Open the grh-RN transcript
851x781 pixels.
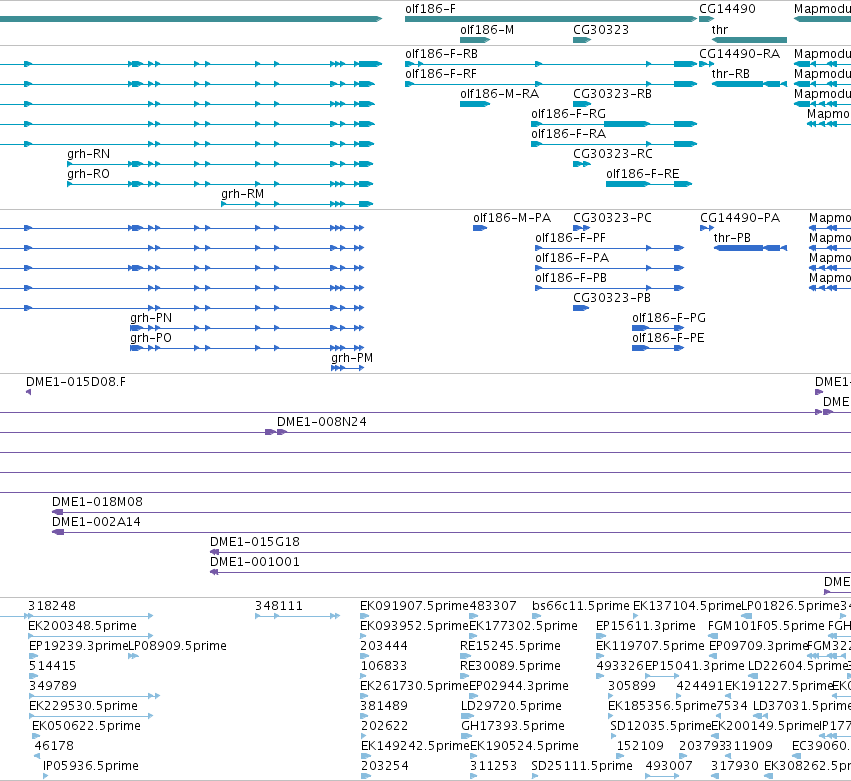[220, 164]
